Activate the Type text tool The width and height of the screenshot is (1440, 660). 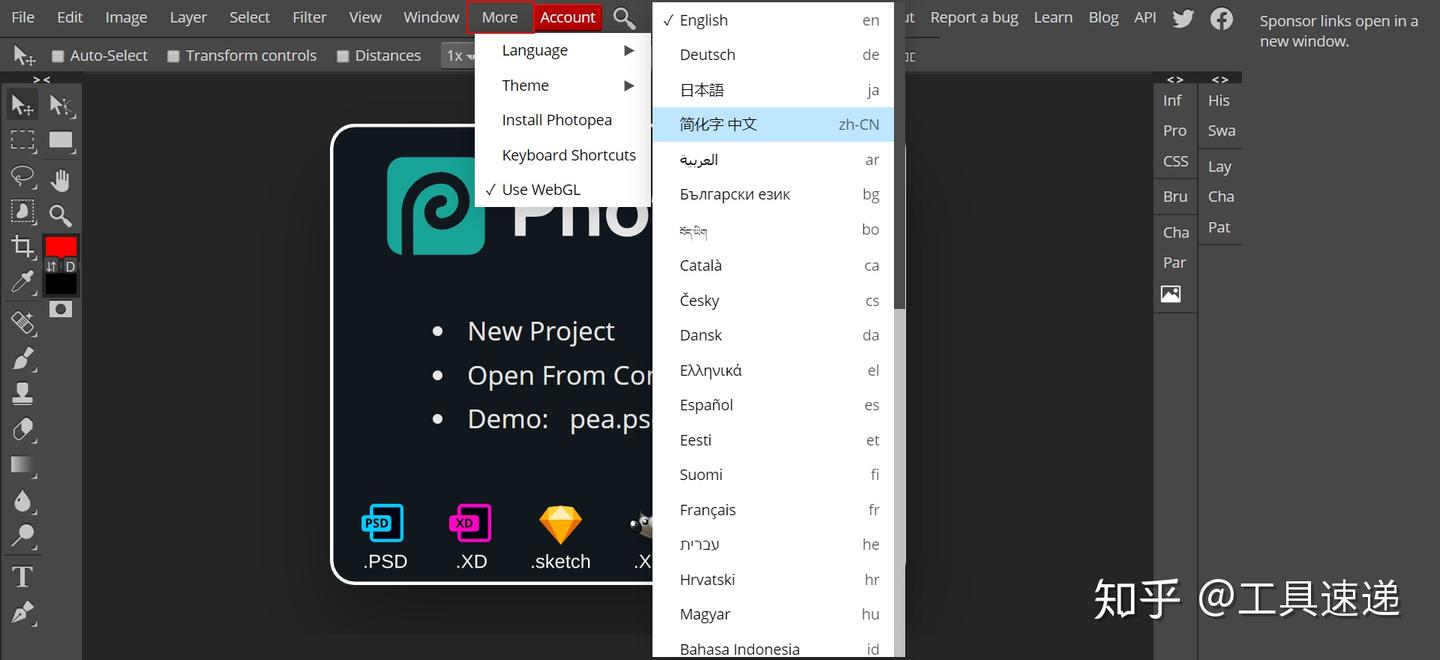coord(22,576)
